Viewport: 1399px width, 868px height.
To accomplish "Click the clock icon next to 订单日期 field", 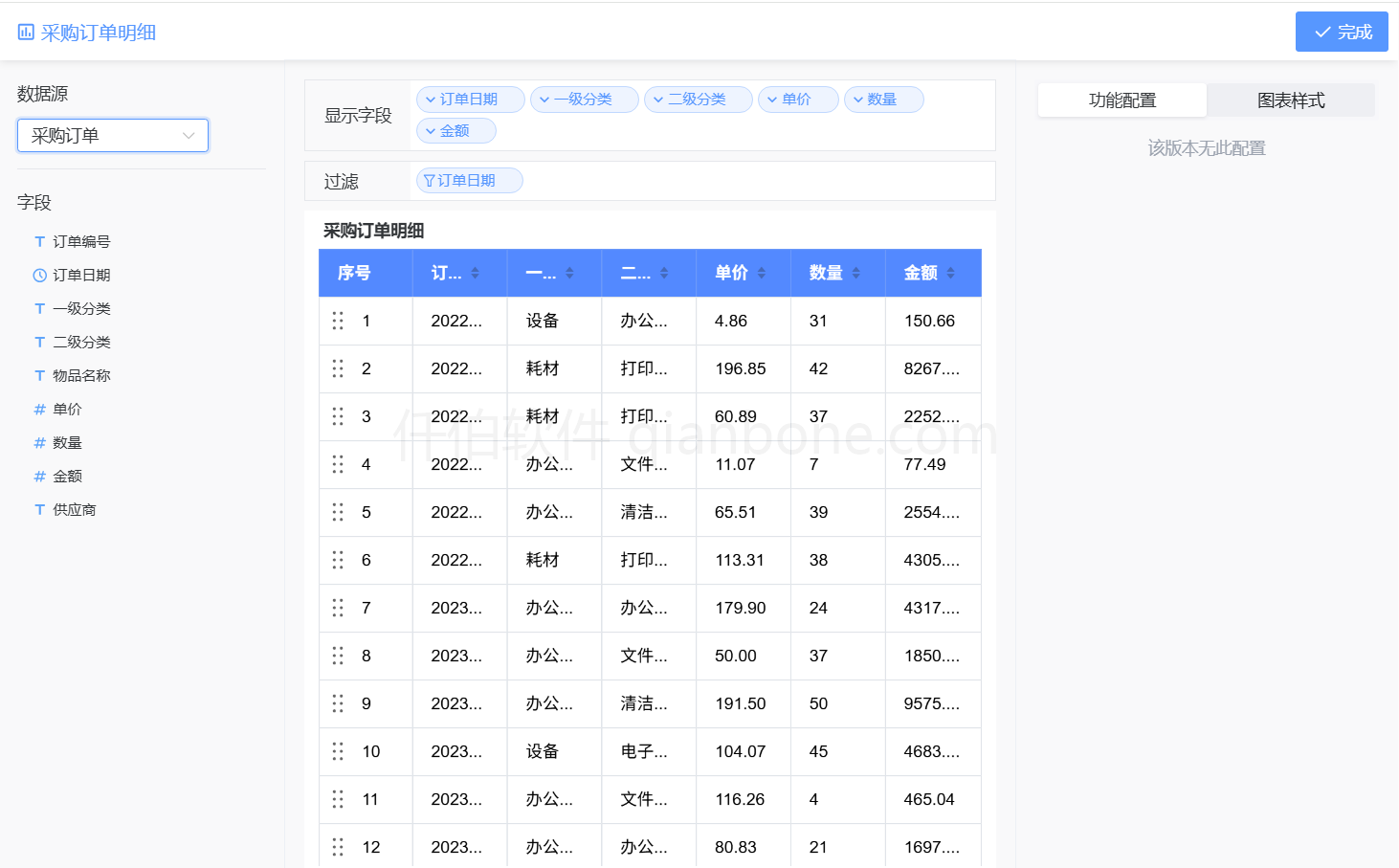I will 39,275.
